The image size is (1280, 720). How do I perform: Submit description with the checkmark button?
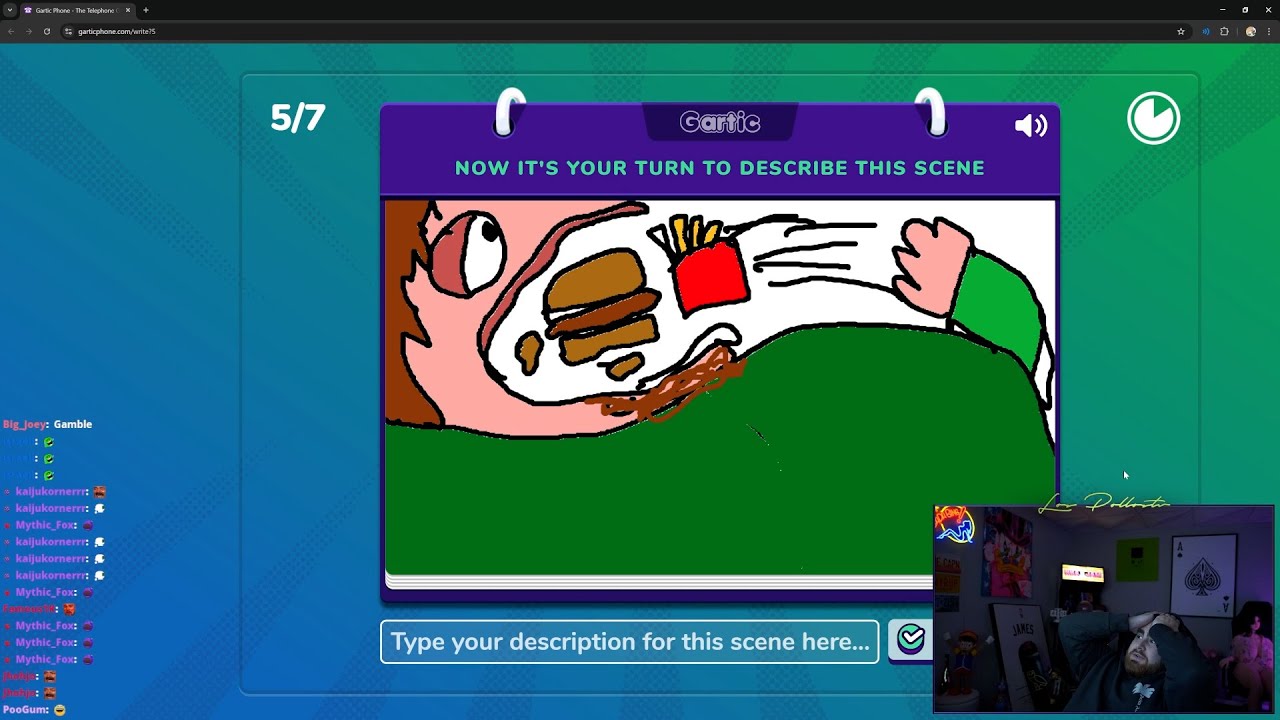click(x=911, y=640)
